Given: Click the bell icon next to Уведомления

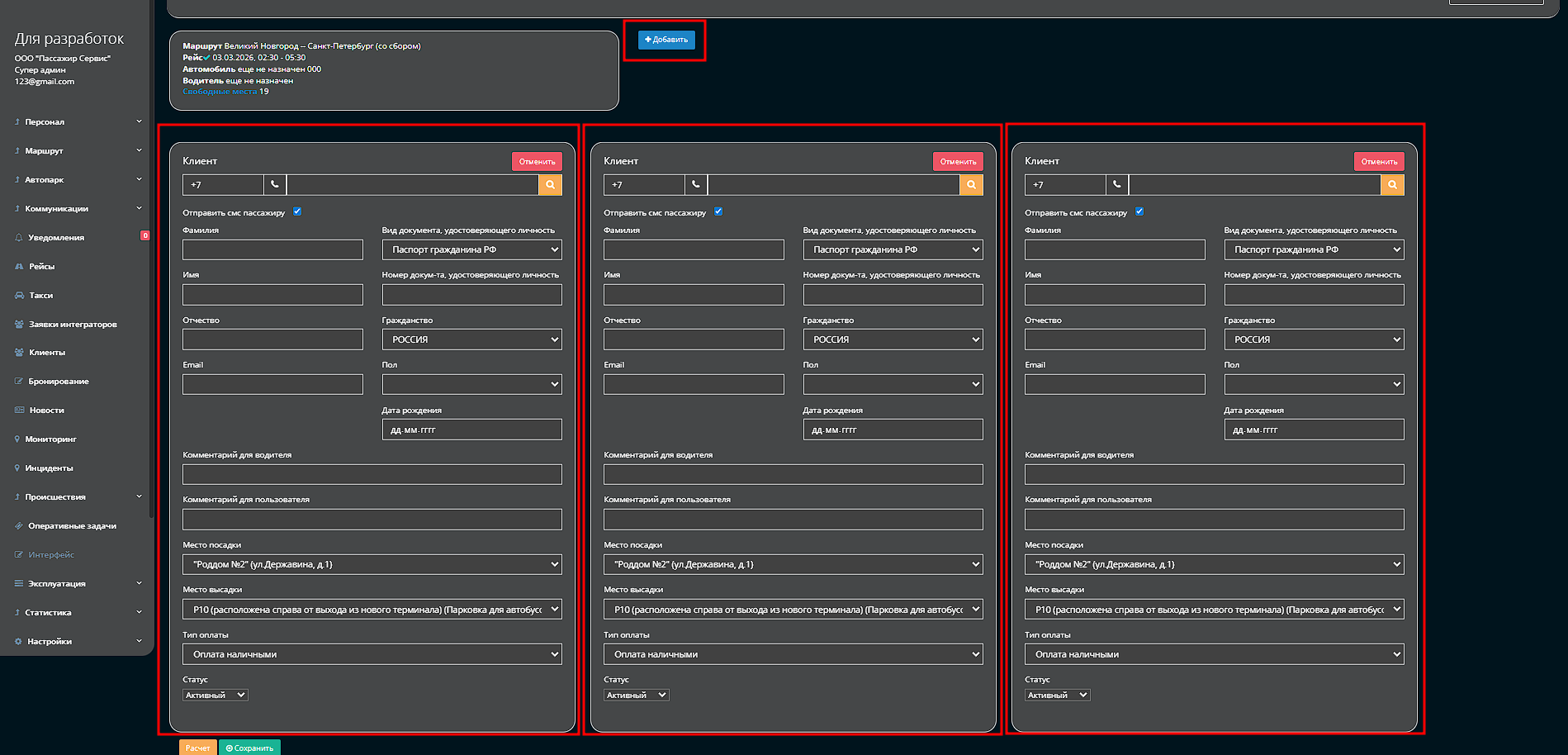Looking at the screenshot, I should click(19, 238).
